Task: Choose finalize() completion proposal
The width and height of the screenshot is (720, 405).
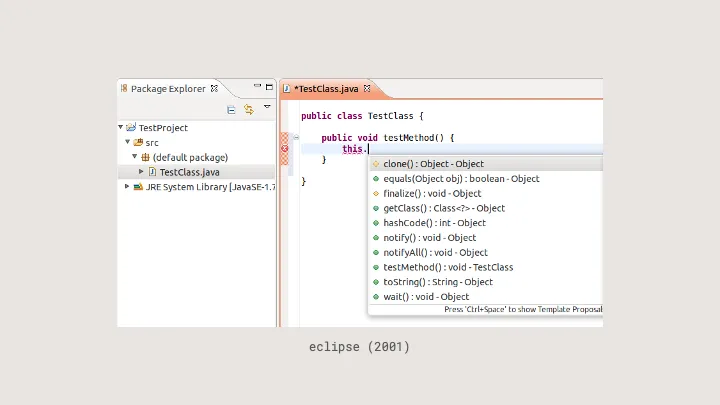Action: pyautogui.click(x=486, y=193)
